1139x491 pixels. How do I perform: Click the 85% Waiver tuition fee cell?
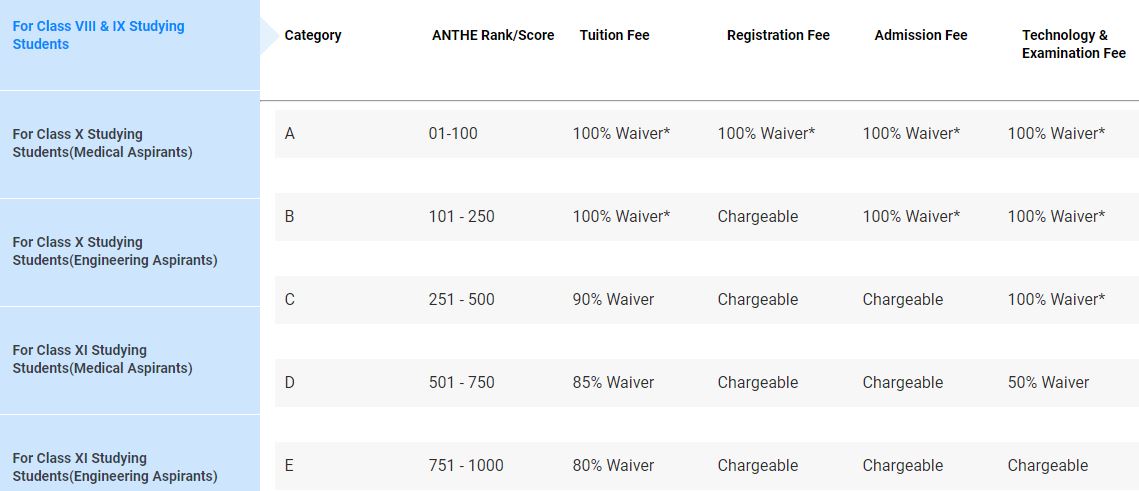point(613,382)
